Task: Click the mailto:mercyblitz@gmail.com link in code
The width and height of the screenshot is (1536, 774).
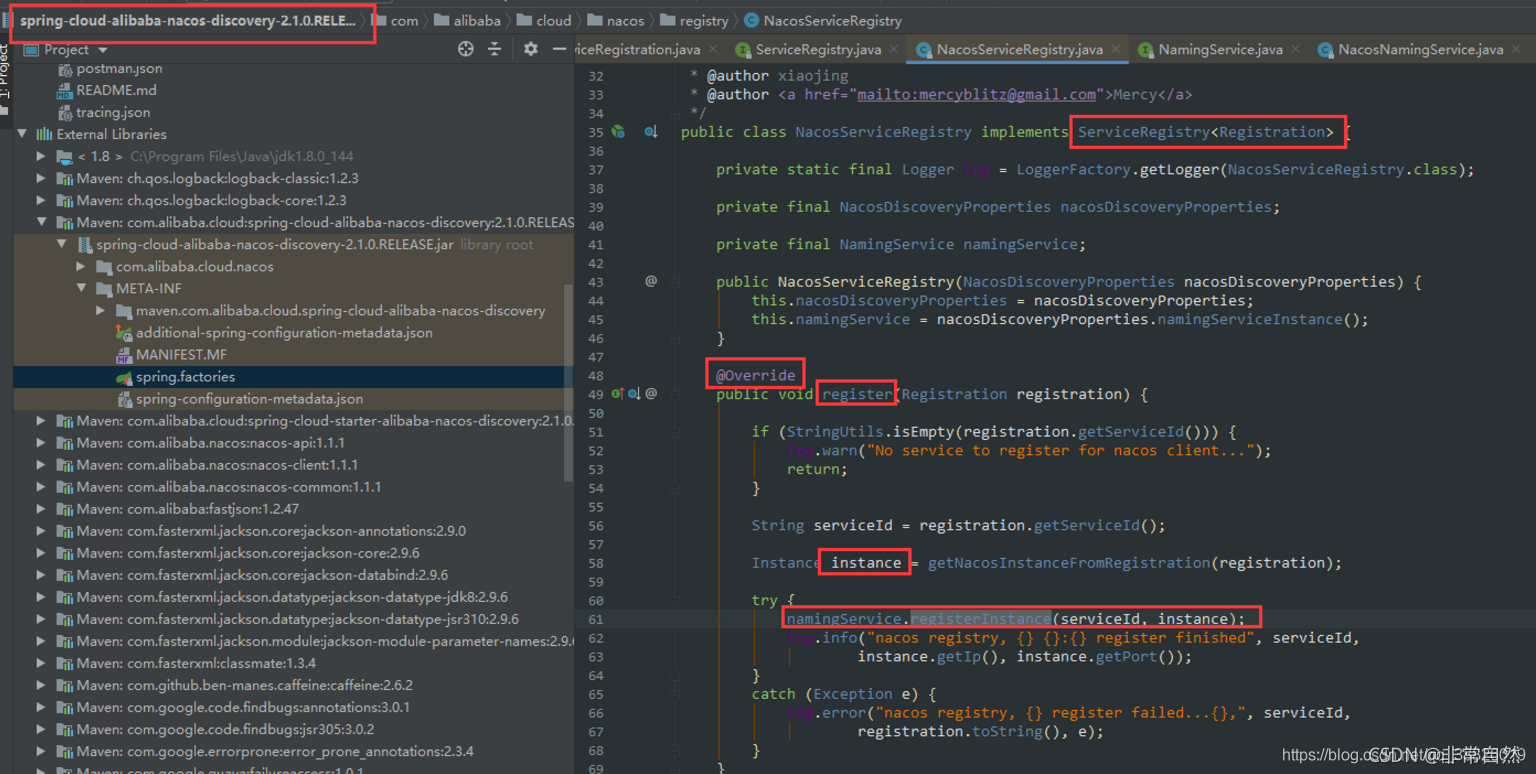Action: coord(976,94)
